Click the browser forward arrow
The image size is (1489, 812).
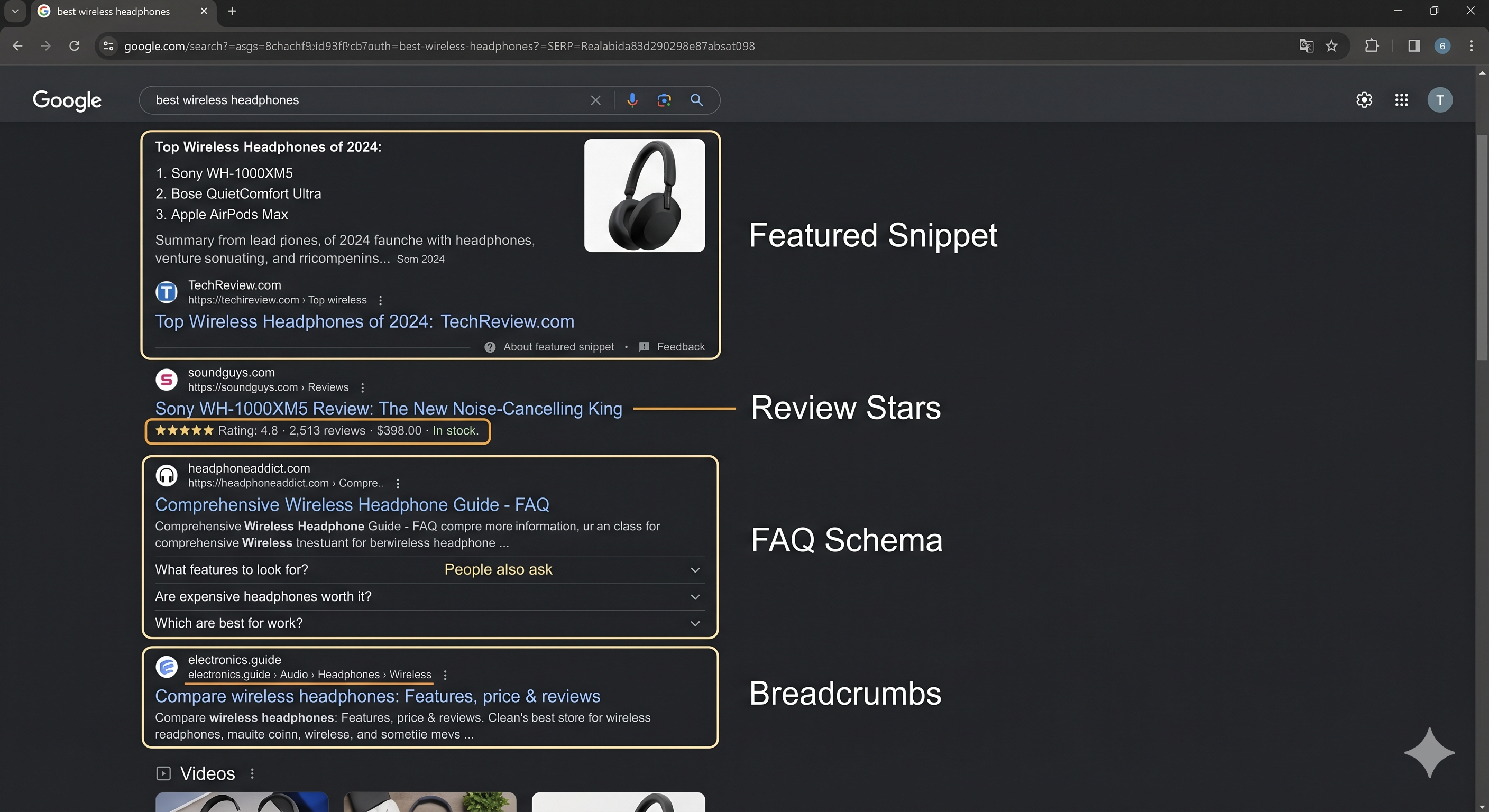[x=45, y=45]
